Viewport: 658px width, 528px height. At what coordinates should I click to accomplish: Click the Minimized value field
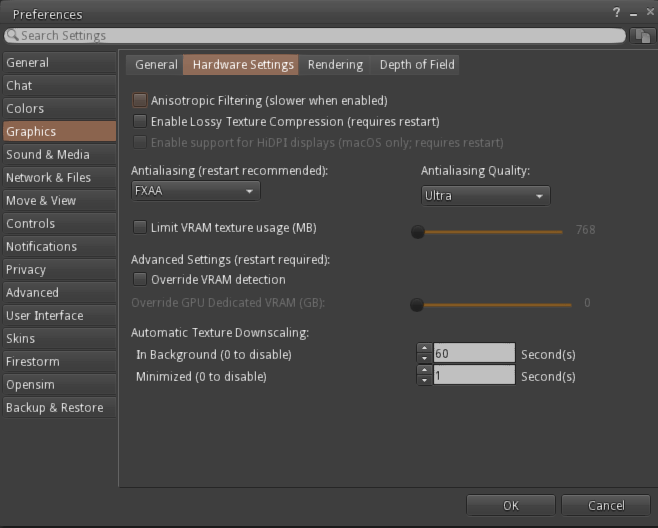click(x=474, y=375)
